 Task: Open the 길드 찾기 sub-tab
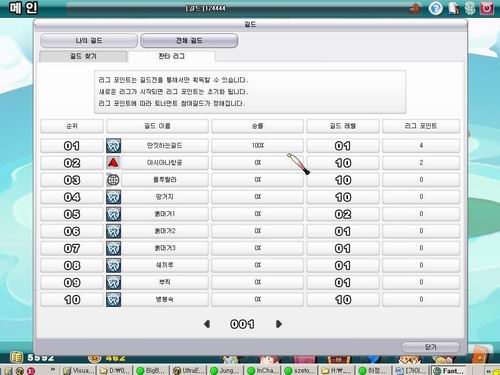tap(83, 56)
